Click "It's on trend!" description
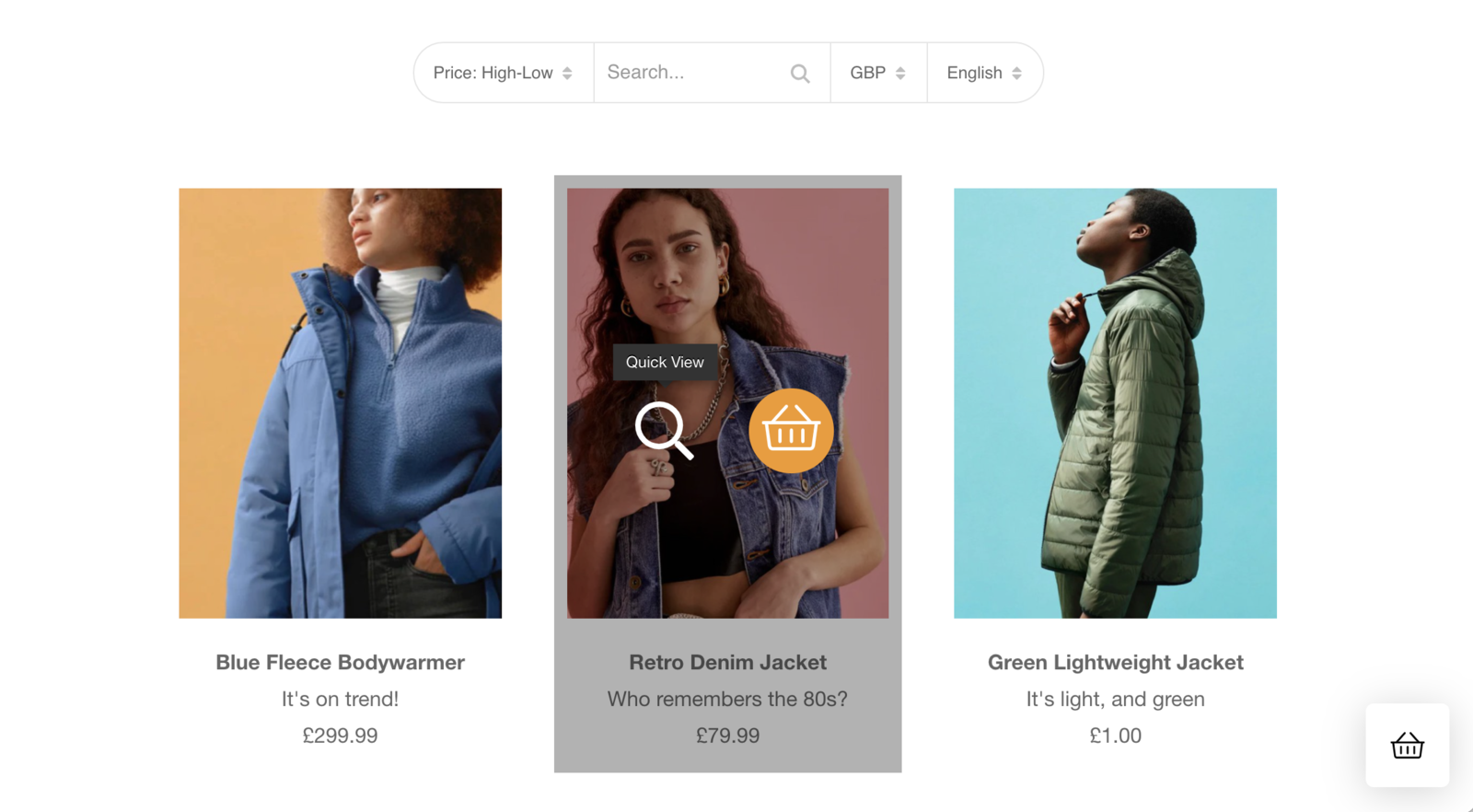This screenshot has height=812, width=1473. 341,699
